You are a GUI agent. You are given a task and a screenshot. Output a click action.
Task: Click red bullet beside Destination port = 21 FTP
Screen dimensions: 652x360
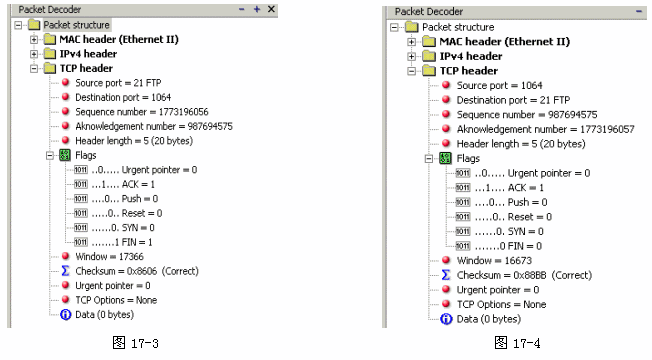(x=446, y=100)
